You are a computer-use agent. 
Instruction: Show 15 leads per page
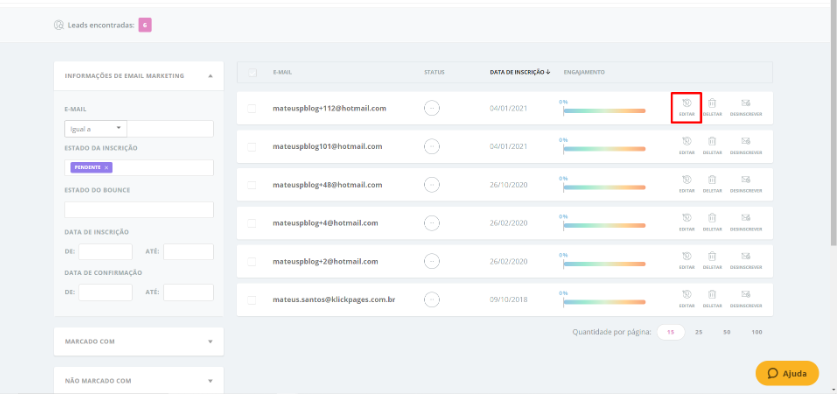(x=671, y=332)
